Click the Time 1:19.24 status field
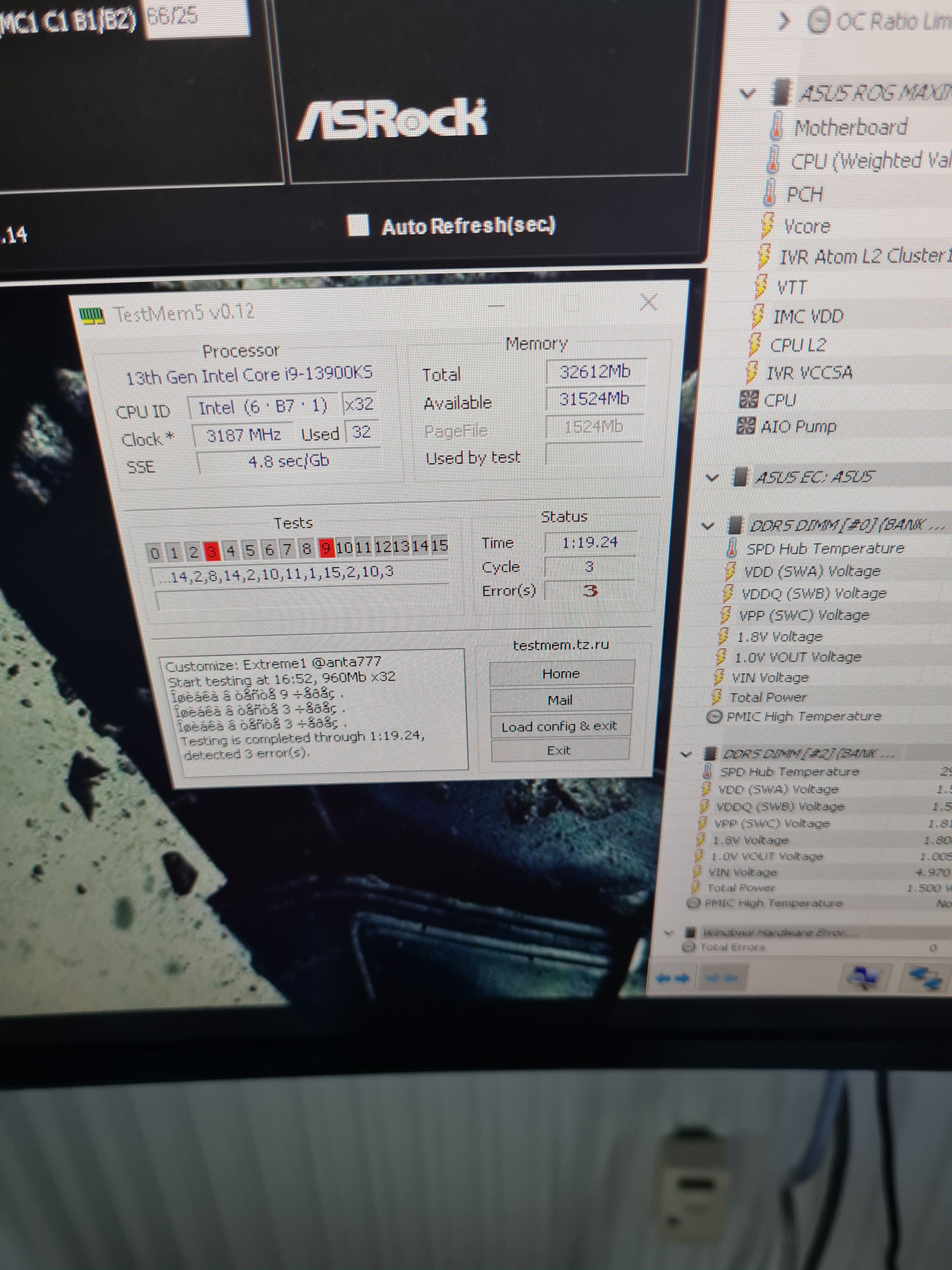This screenshot has height=1270, width=952. (x=591, y=543)
